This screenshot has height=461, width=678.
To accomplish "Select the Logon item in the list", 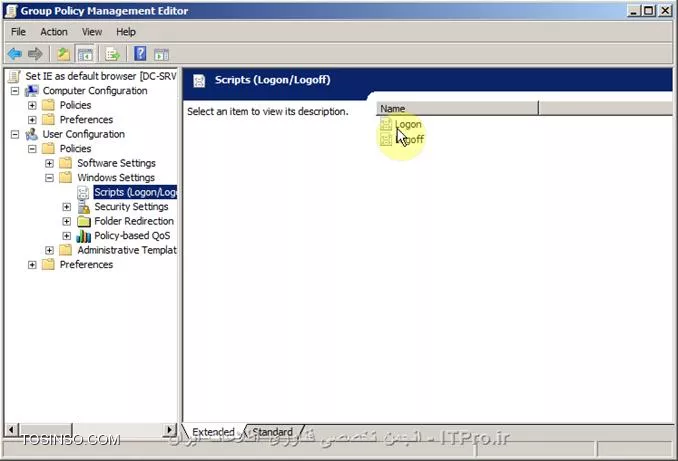I will point(408,125).
